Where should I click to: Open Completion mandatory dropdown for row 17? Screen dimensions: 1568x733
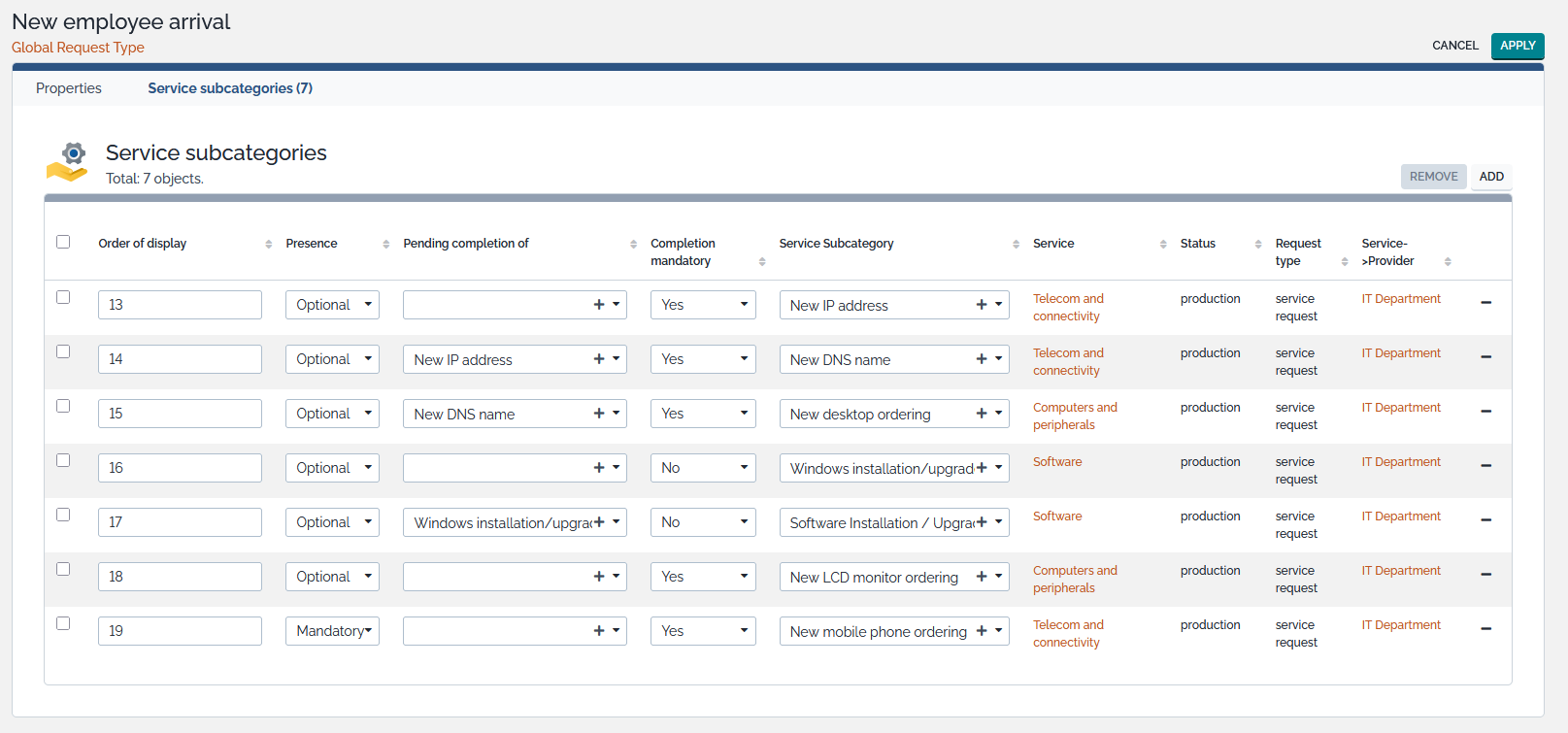(x=703, y=522)
